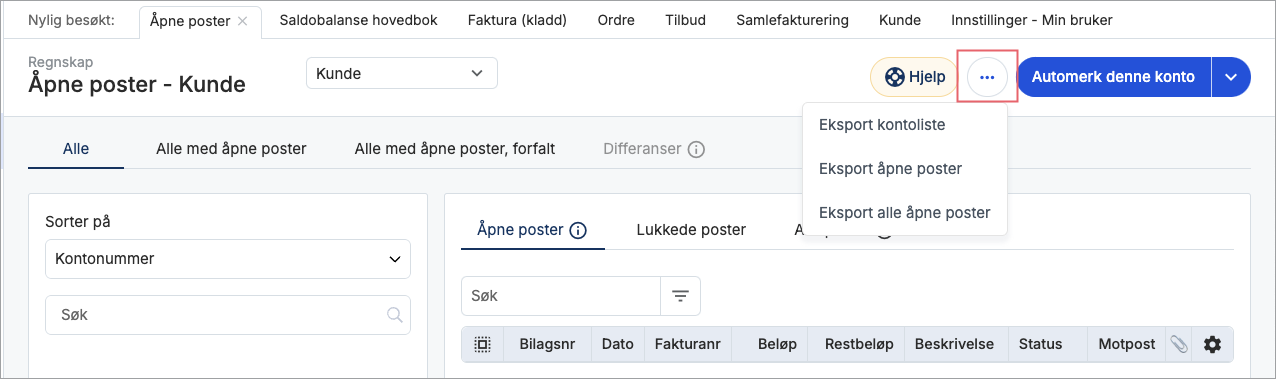
Task: Open the filter icon next to search
Action: click(x=681, y=296)
